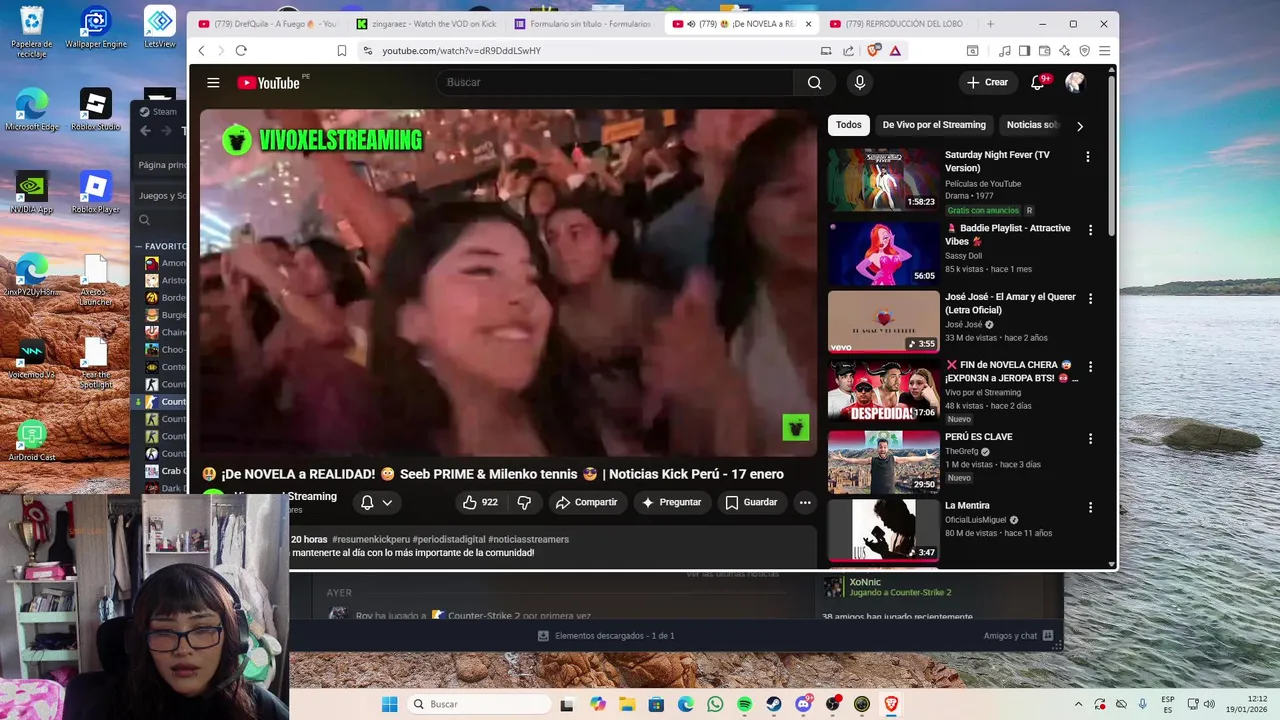Image resolution: width=1280 pixels, height=720 pixels.
Task: Click the YouTube search input field
Action: 615,83
